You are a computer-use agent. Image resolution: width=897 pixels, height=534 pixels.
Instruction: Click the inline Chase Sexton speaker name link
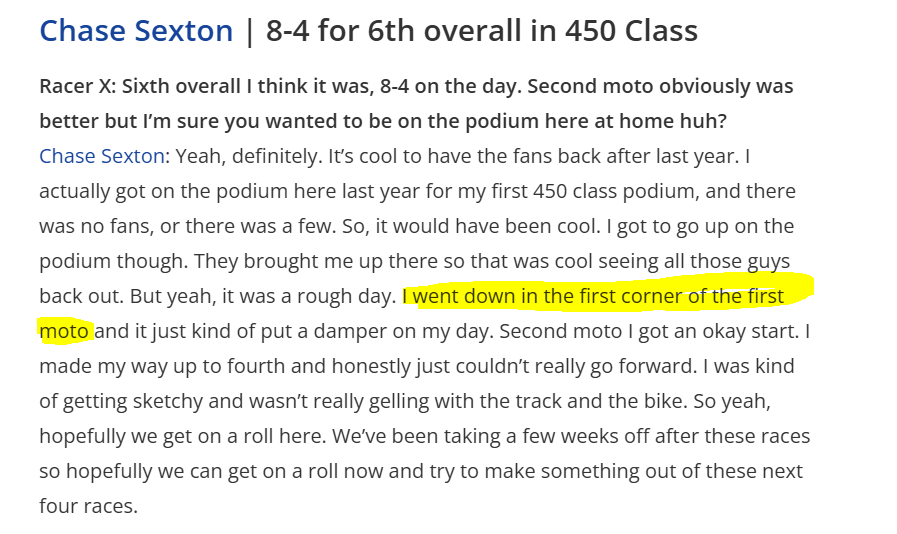(101, 157)
